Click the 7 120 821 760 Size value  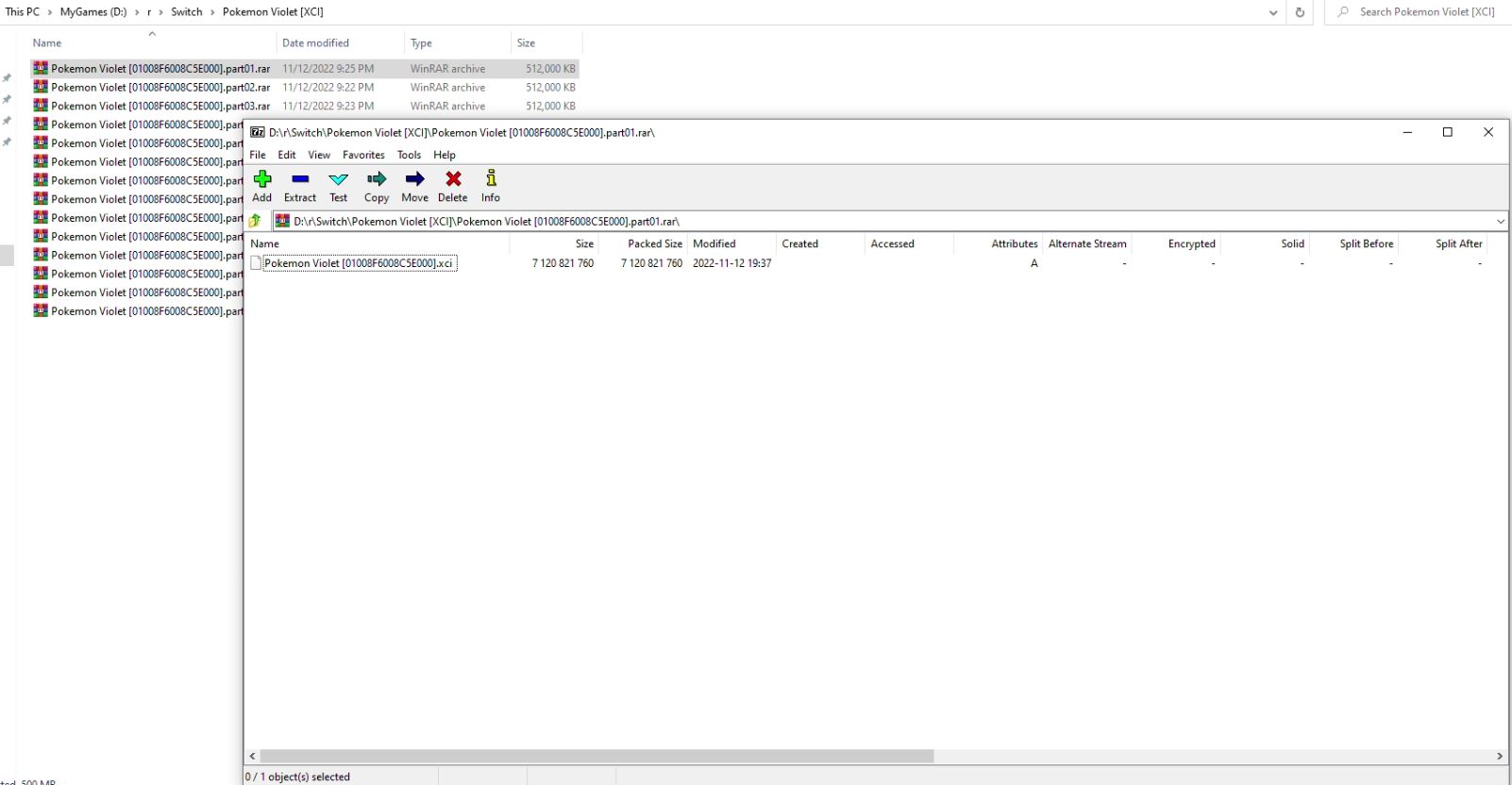coord(563,263)
